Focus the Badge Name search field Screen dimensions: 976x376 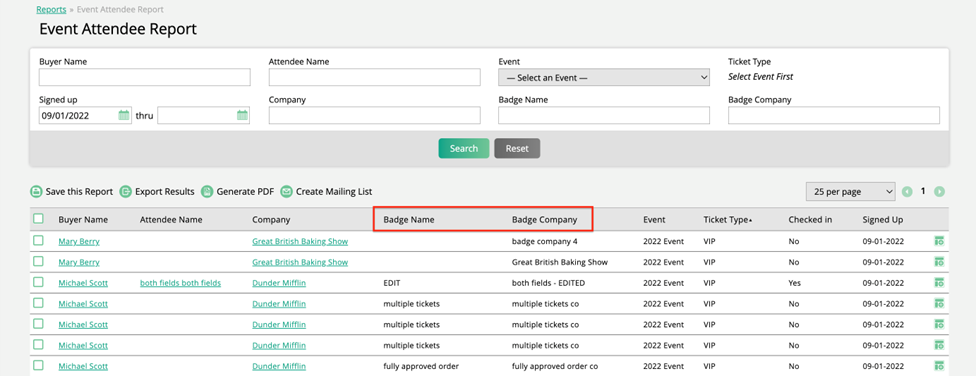[x=604, y=115]
